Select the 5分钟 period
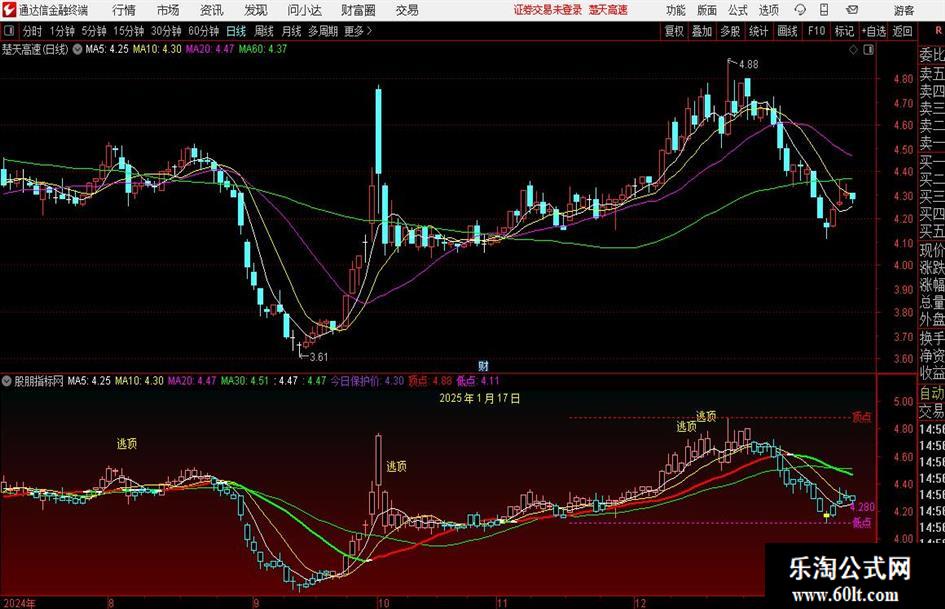The width and height of the screenshot is (945, 609). [x=94, y=31]
